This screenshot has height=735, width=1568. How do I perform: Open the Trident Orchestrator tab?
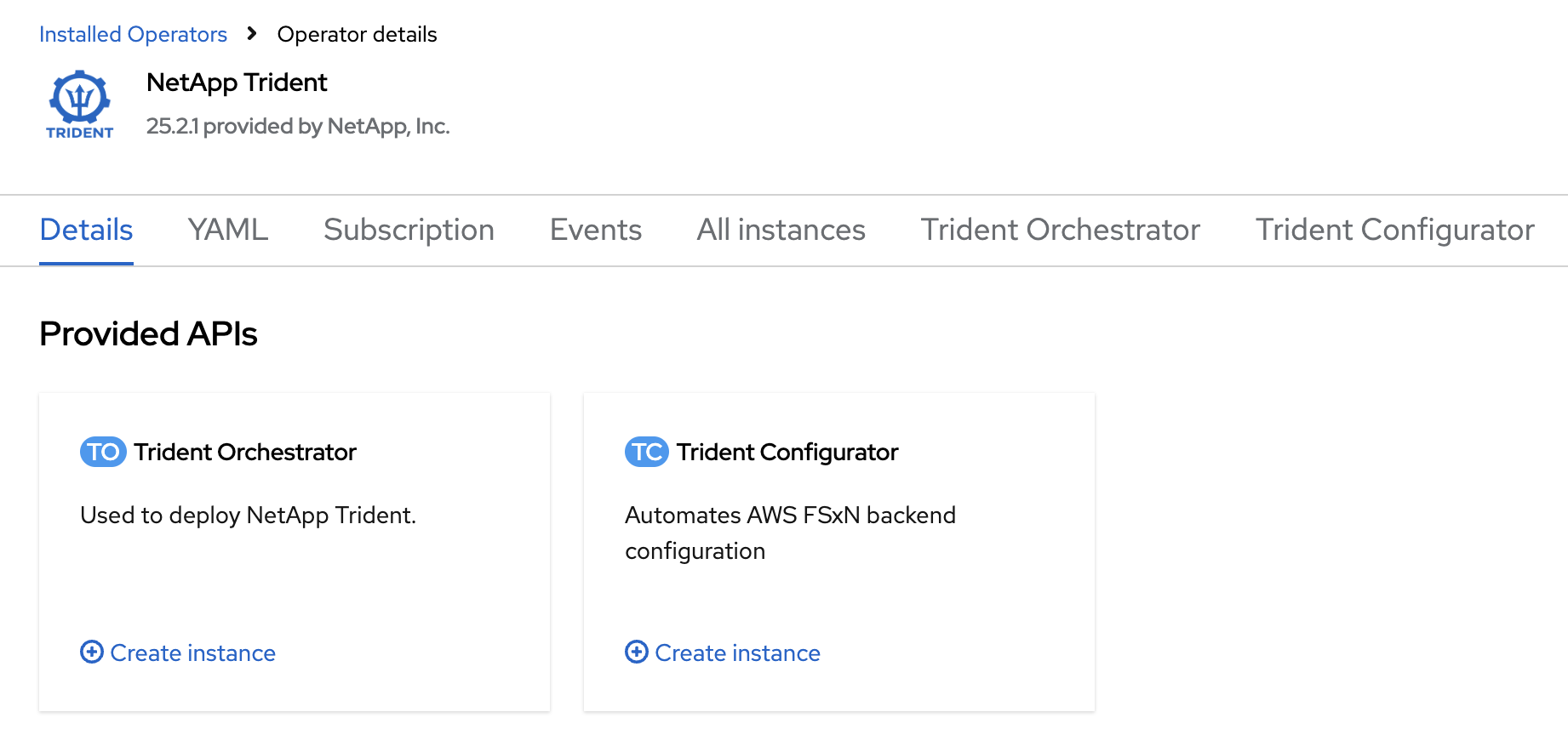point(1060,230)
